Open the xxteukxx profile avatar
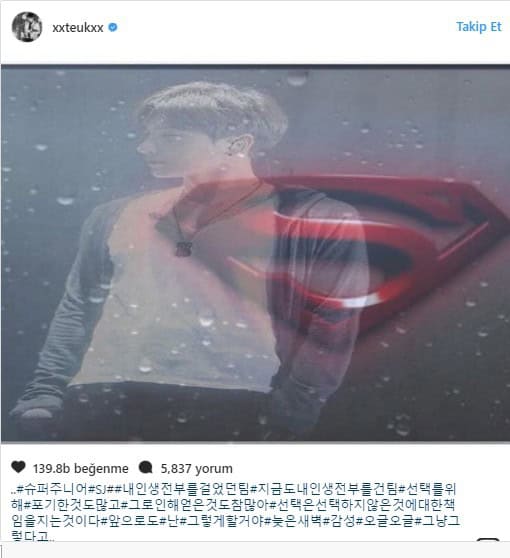The height and width of the screenshot is (558, 510). coord(27,27)
